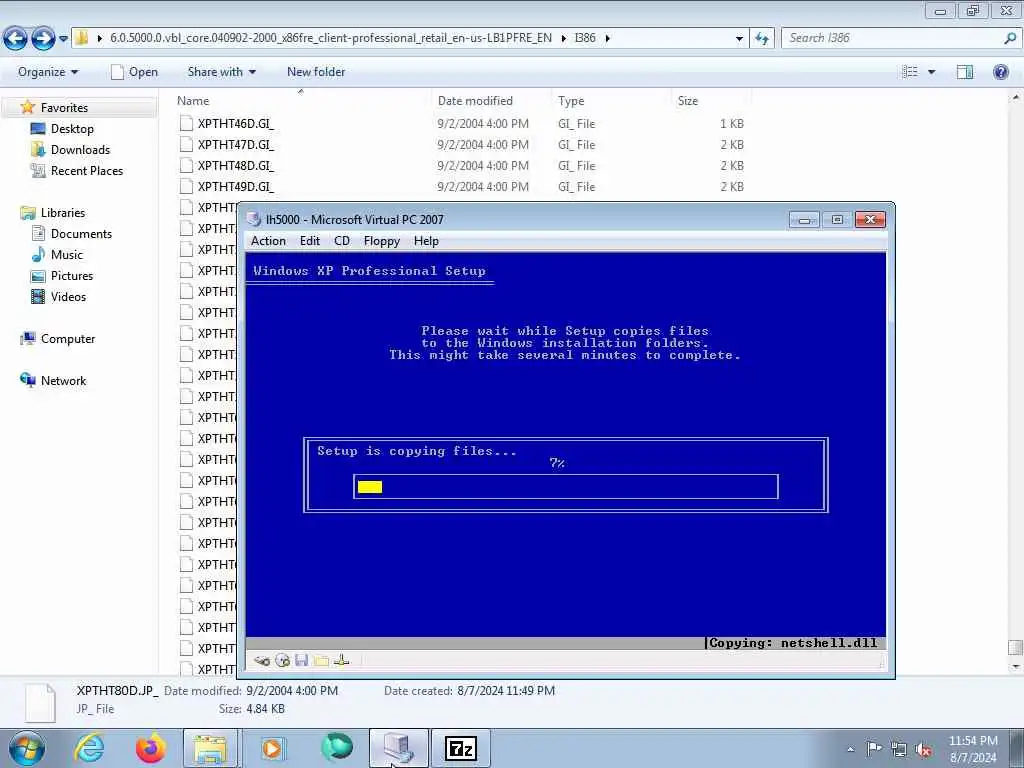Open the Videos library
Image resolution: width=1024 pixels, height=768 pixels.
(x=68, y=296)
